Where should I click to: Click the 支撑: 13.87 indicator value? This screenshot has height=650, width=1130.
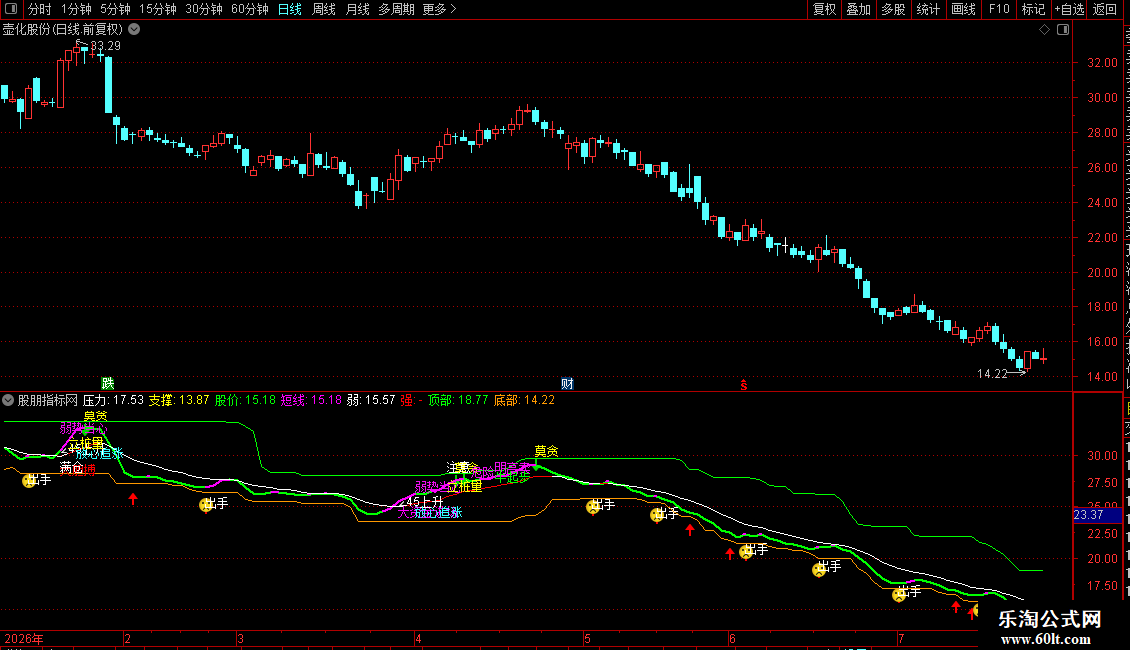click(179, 400)
